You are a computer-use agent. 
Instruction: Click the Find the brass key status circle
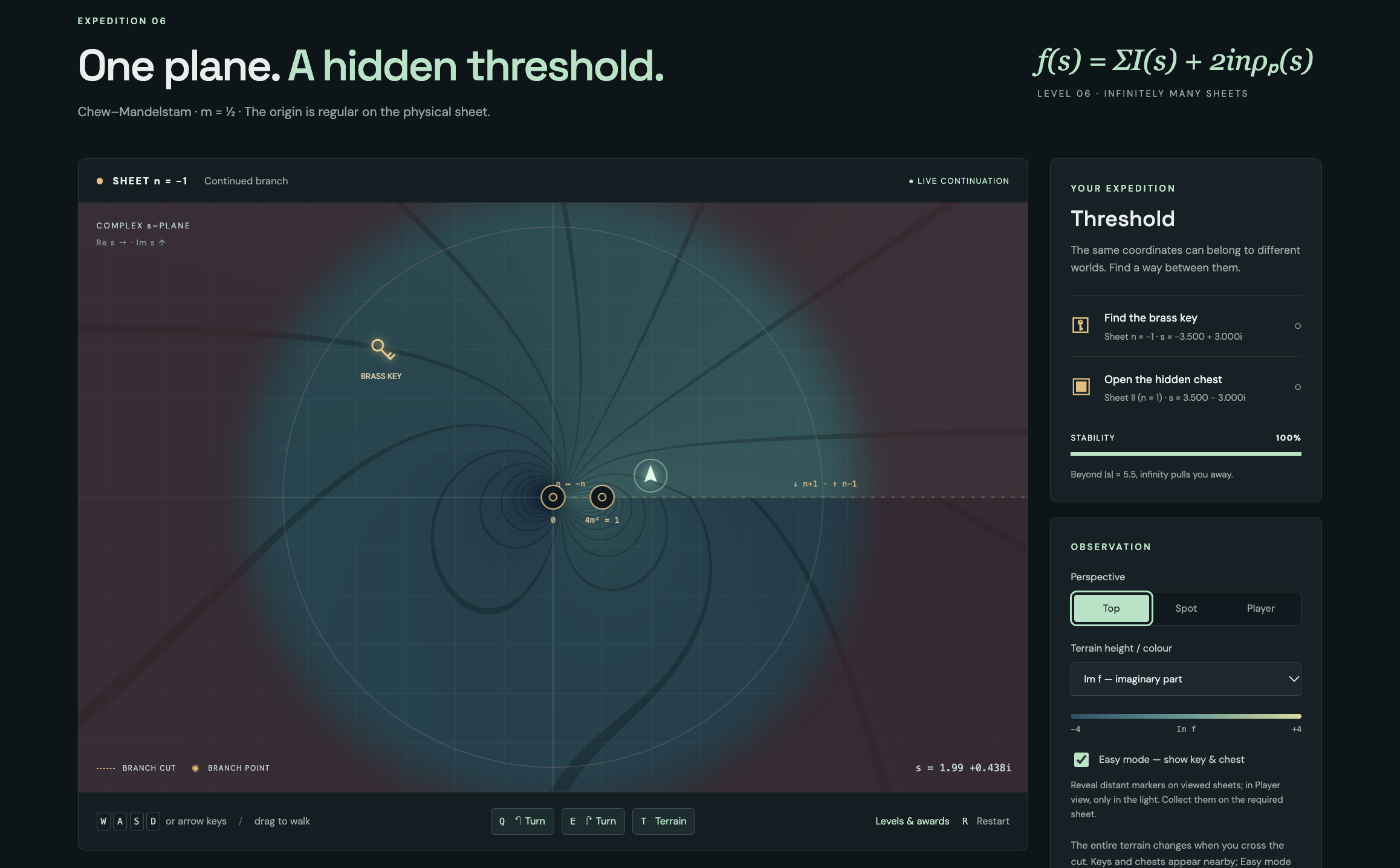[1298, 326]
